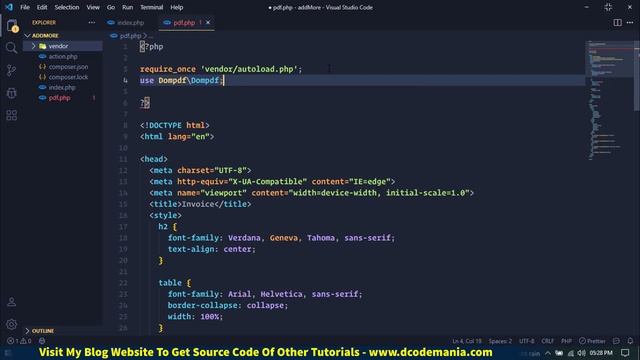Click the minimap code overview
This screenshot has width=640, height=360.
tap(609, 100)
